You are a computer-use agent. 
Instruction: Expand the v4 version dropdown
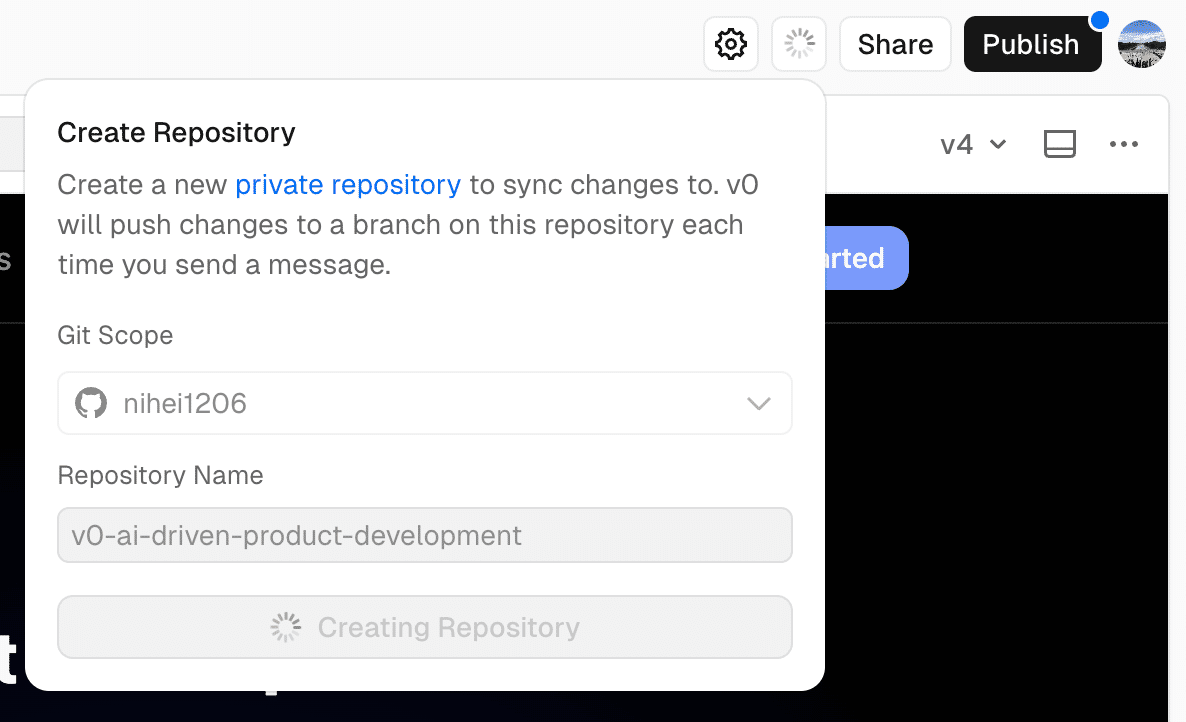coord(973,144)
